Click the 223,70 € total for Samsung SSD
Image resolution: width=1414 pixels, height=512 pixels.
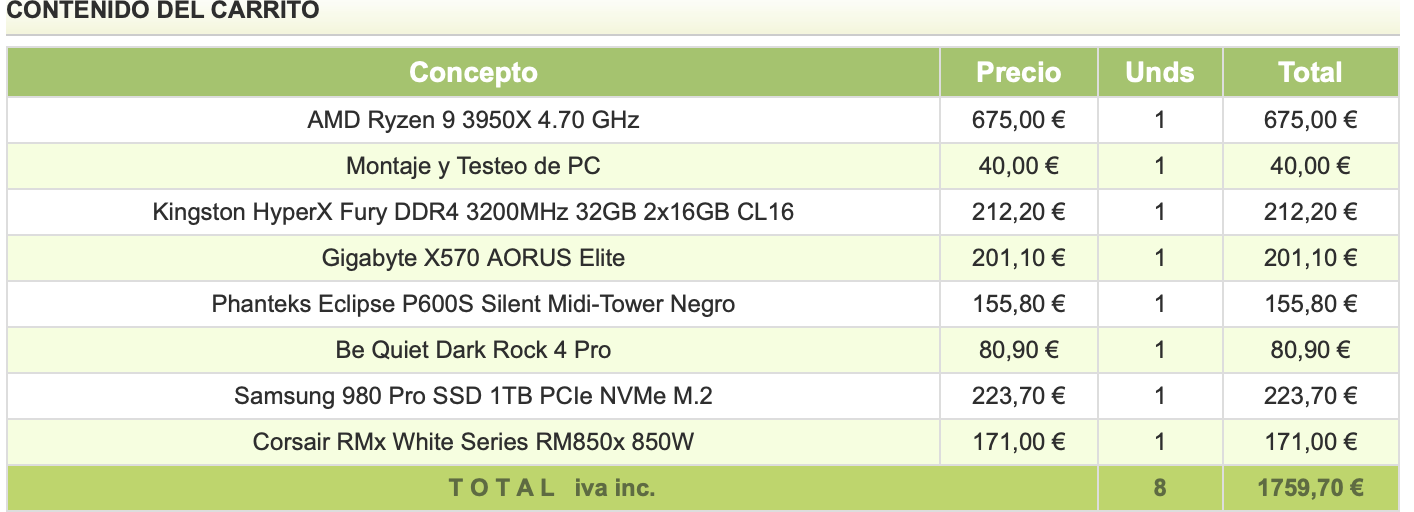[x=1310, y=396]
